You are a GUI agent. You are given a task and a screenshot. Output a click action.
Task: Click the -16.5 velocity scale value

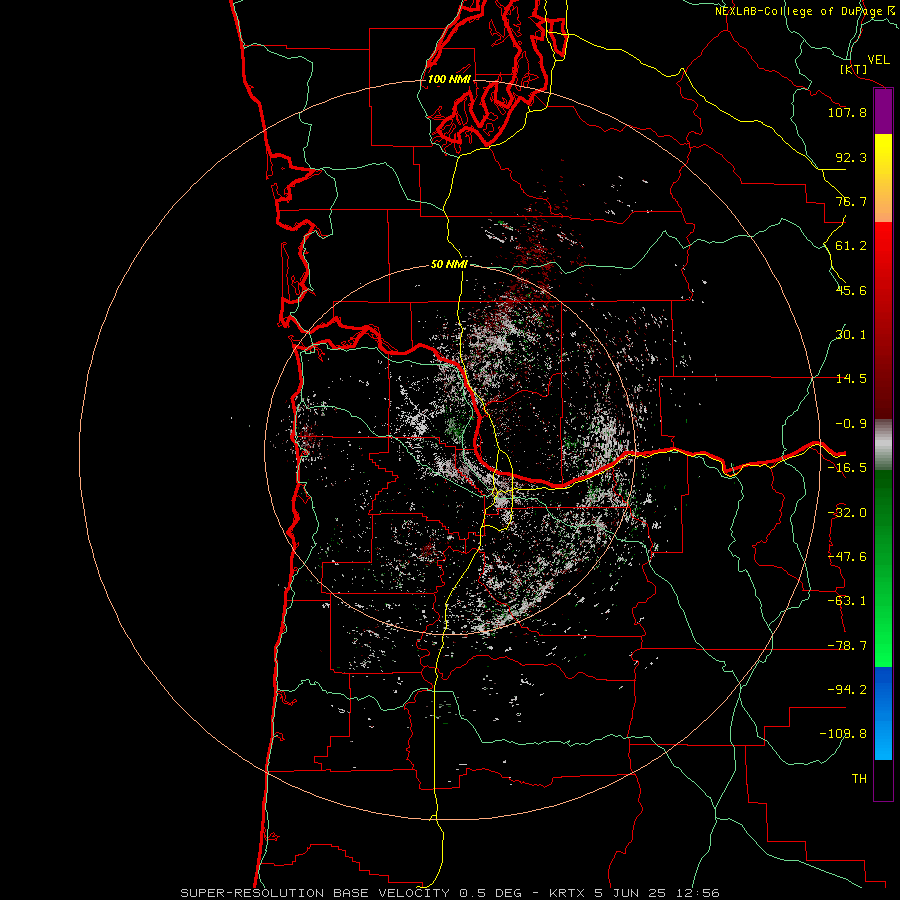(x=847, y=468)
